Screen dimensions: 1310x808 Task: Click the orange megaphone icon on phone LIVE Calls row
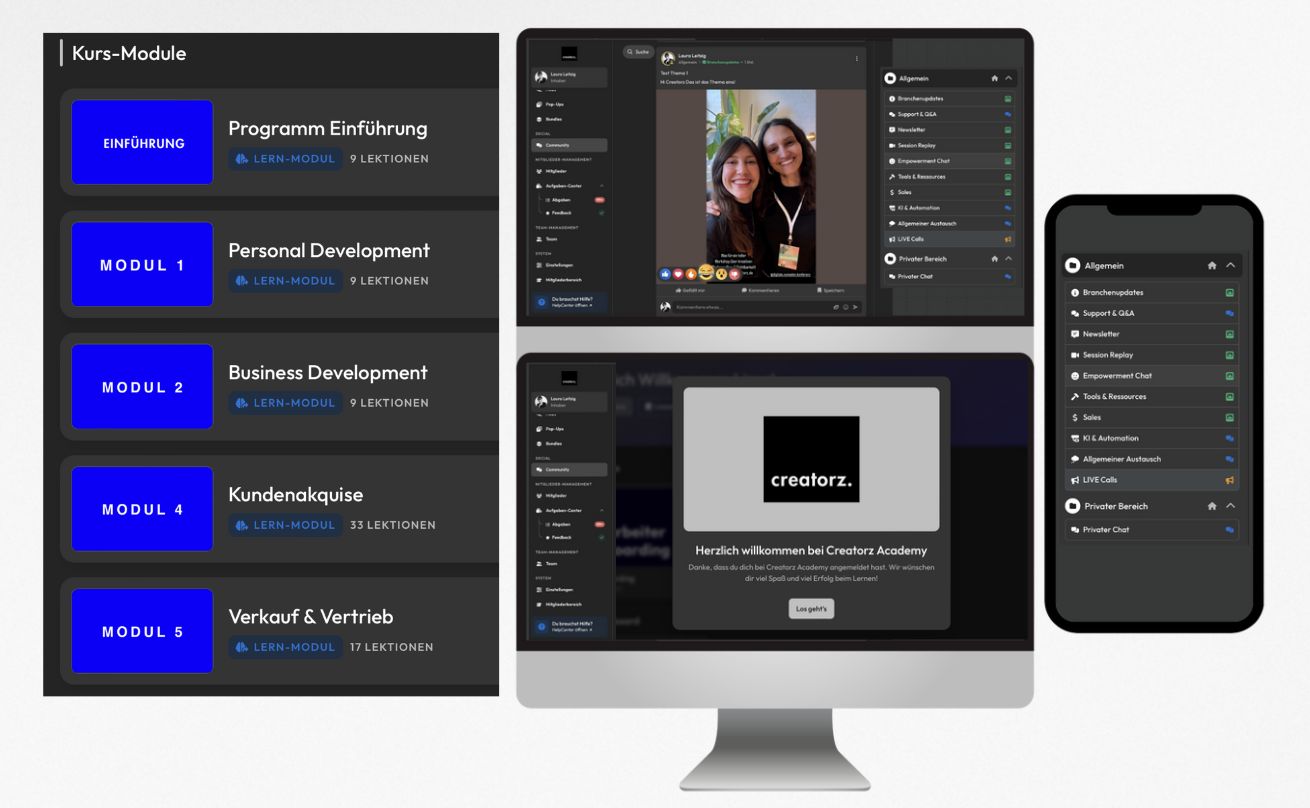click(x=1230, y=480)
